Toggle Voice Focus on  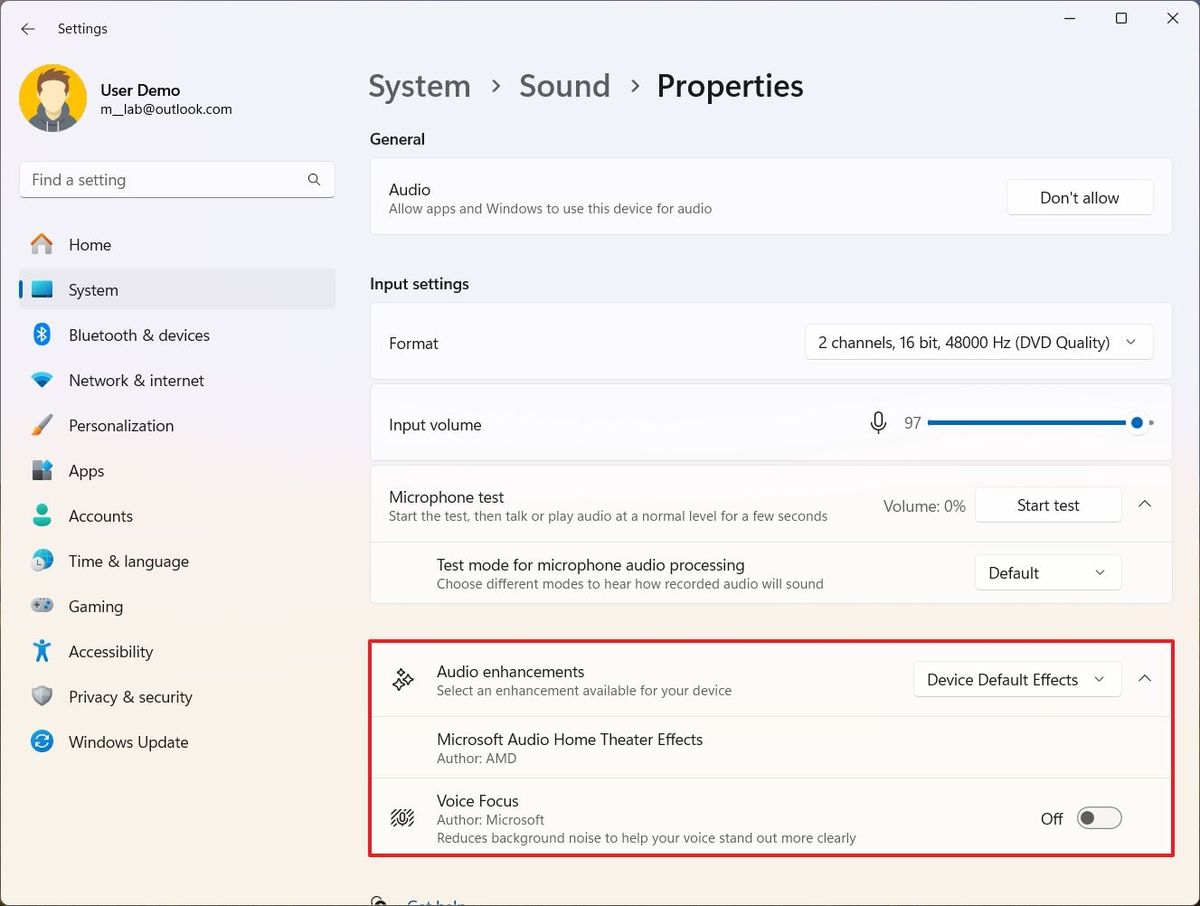pos(1098,817)
